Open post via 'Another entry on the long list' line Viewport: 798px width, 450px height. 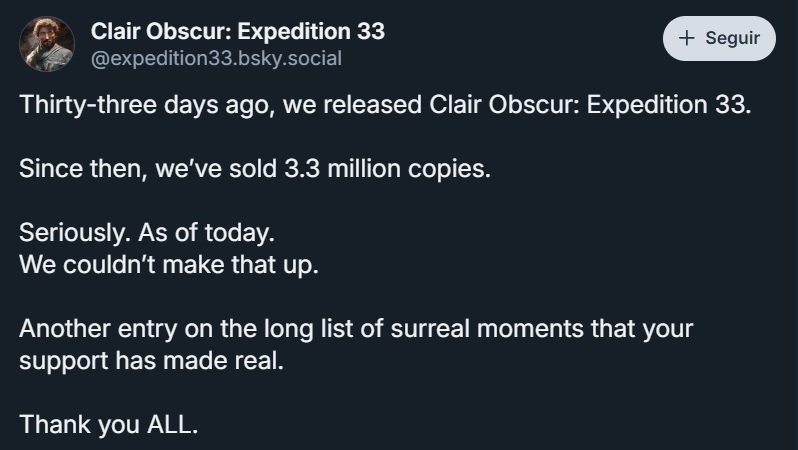[356, 329]
